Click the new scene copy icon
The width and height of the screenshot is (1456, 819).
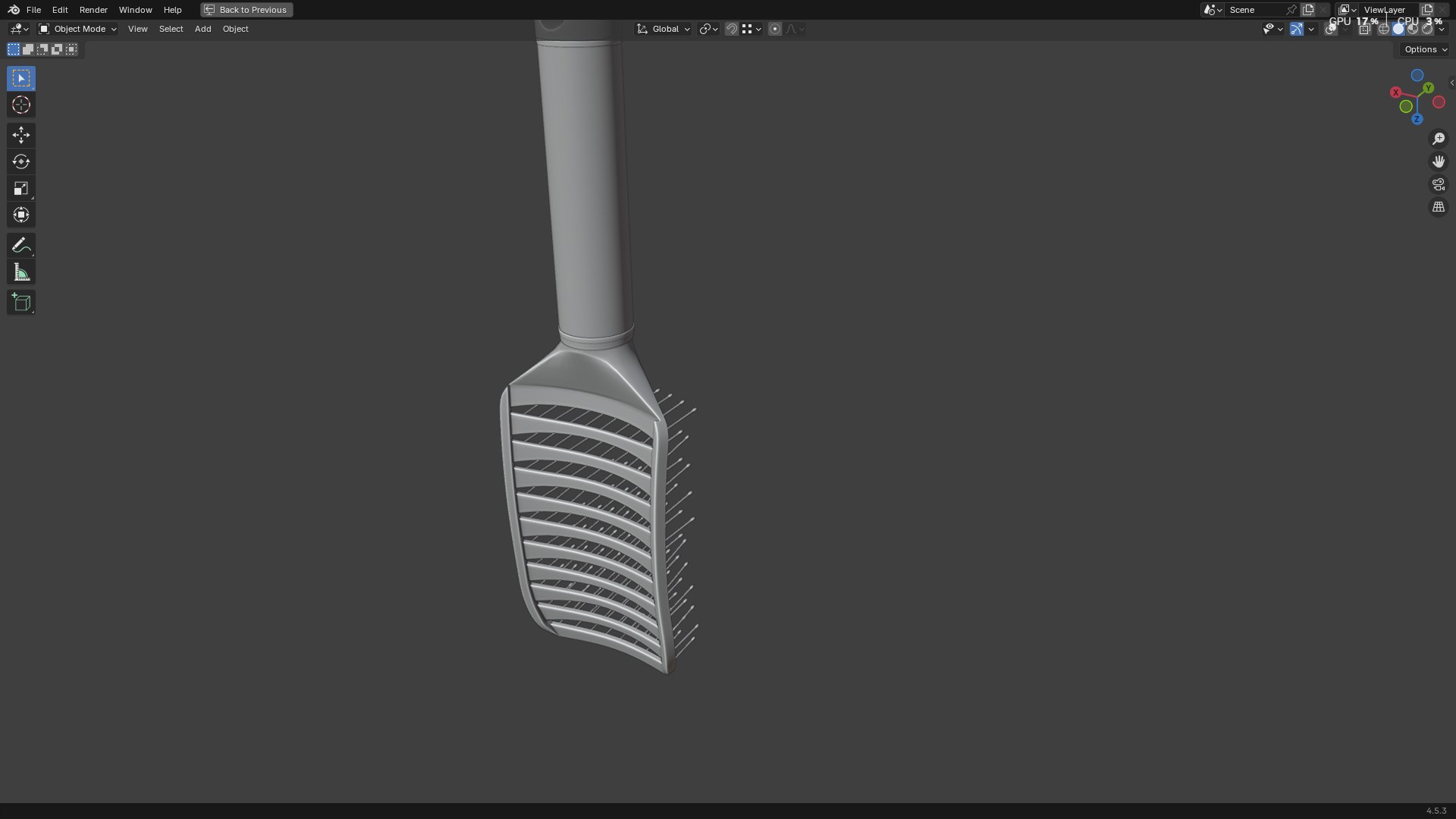pos(1308,10)
